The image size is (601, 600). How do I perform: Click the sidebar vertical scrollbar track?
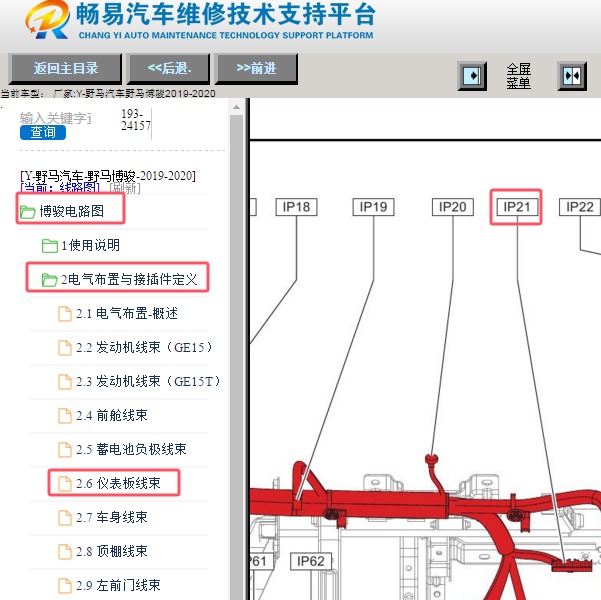[x=236, y=357]
